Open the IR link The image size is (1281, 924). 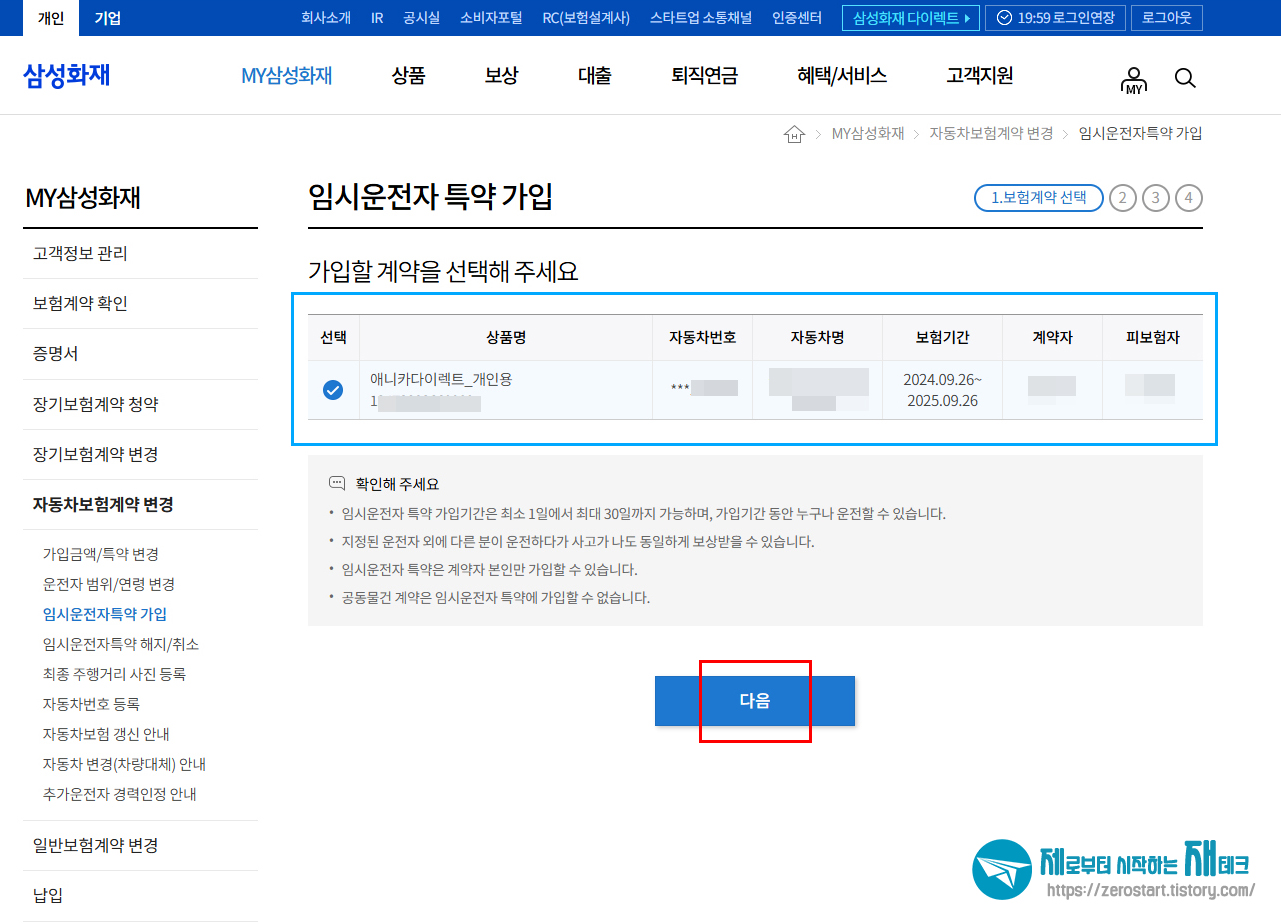pyautogui.click(x=377, y=18)
